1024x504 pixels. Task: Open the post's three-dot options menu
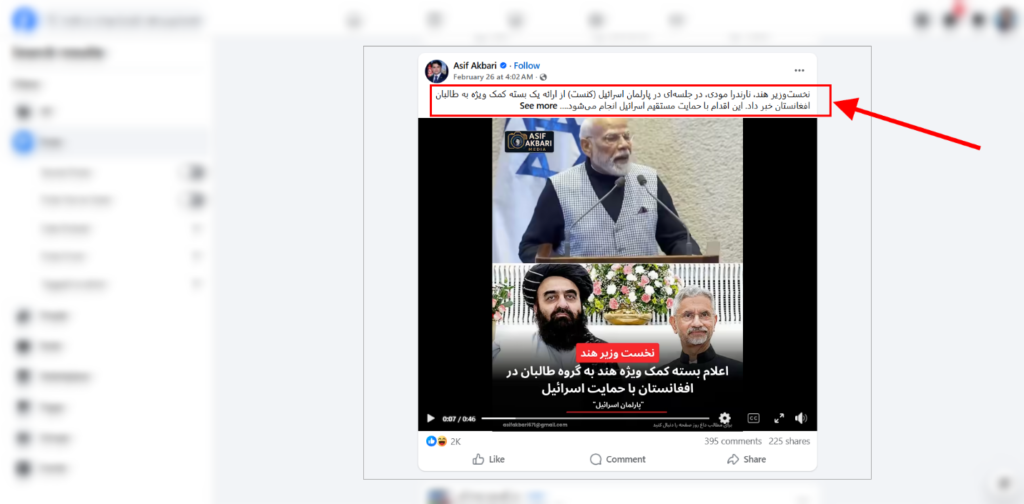pyautogui.click(x=799, y=71)
